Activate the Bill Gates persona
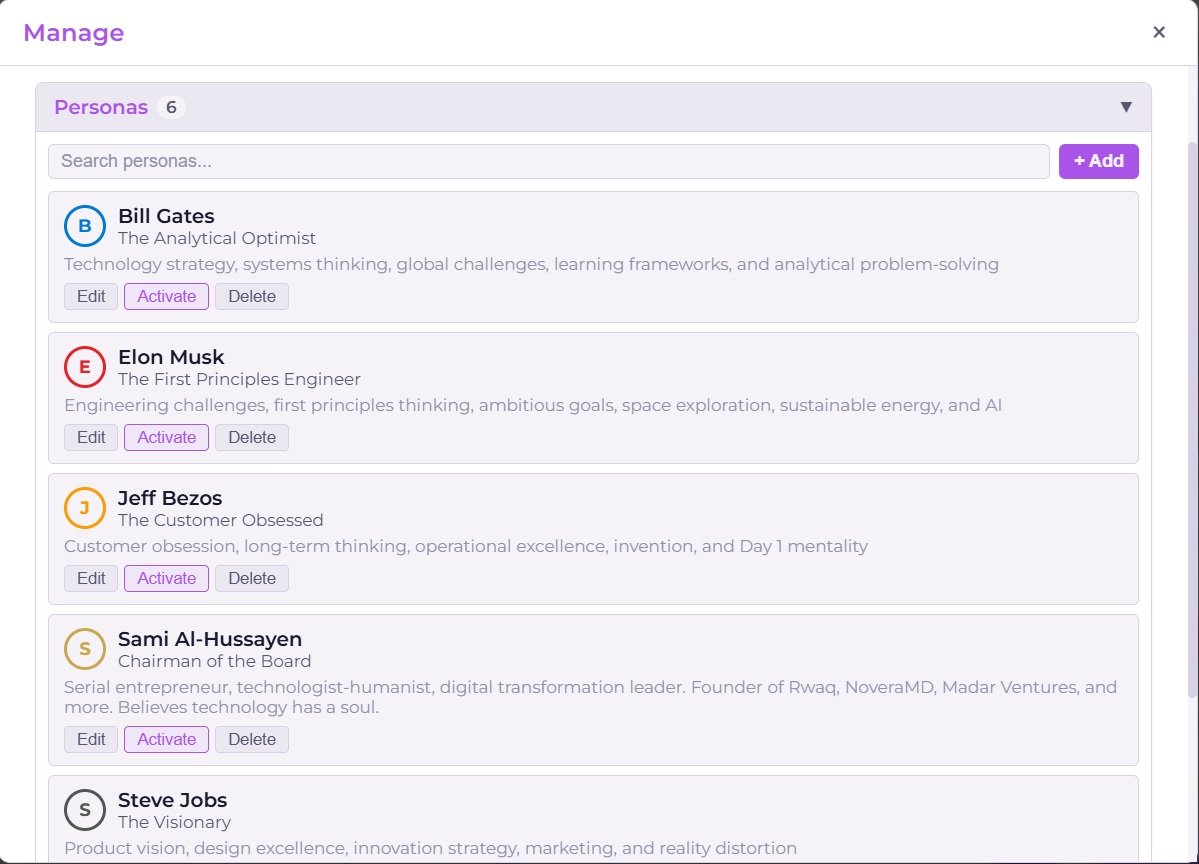This screenshot has width=1199, height=864. click(166, 296)
